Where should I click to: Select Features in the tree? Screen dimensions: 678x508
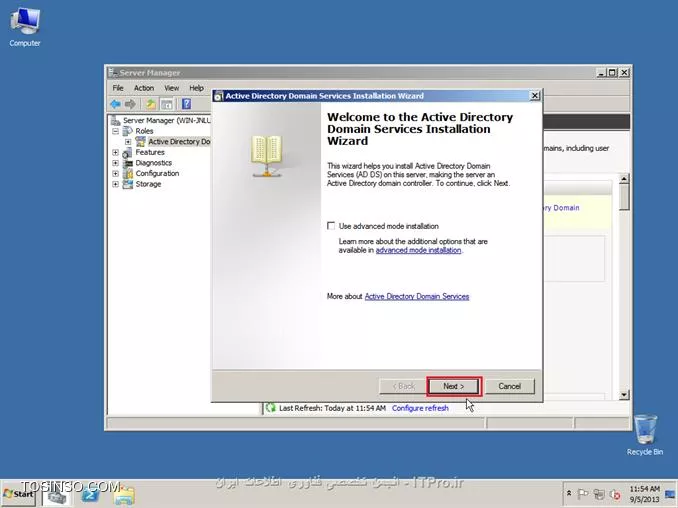pos(150,152)
